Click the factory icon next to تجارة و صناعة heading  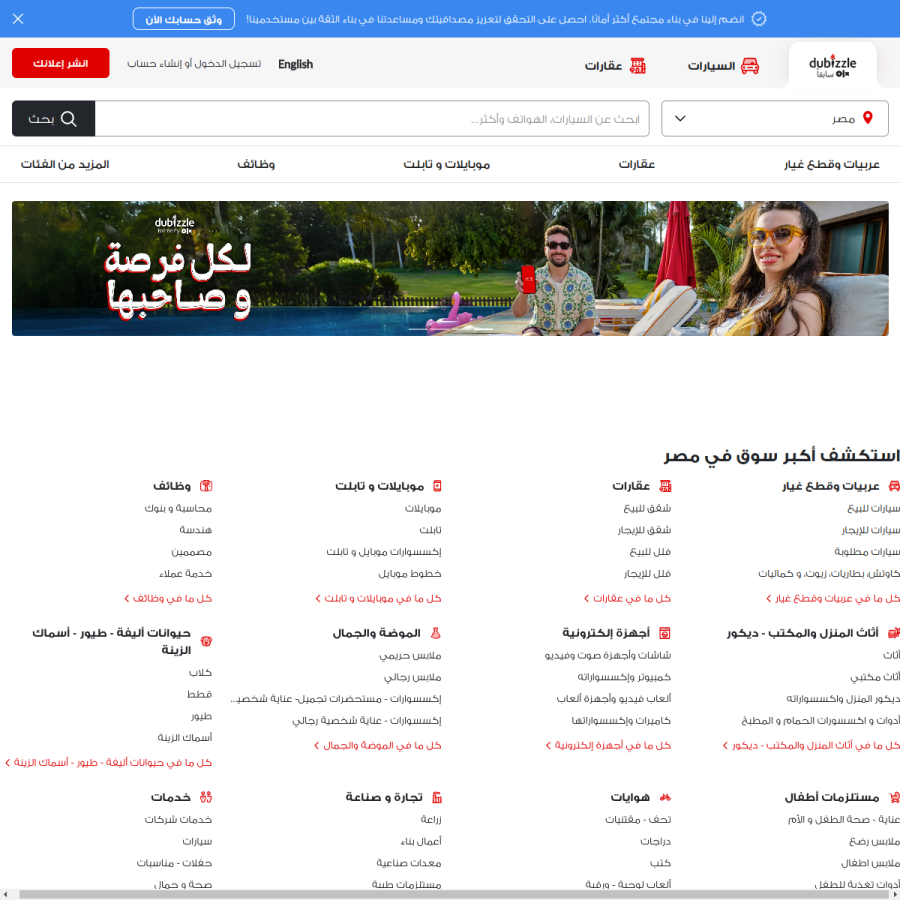click(437, 797)
